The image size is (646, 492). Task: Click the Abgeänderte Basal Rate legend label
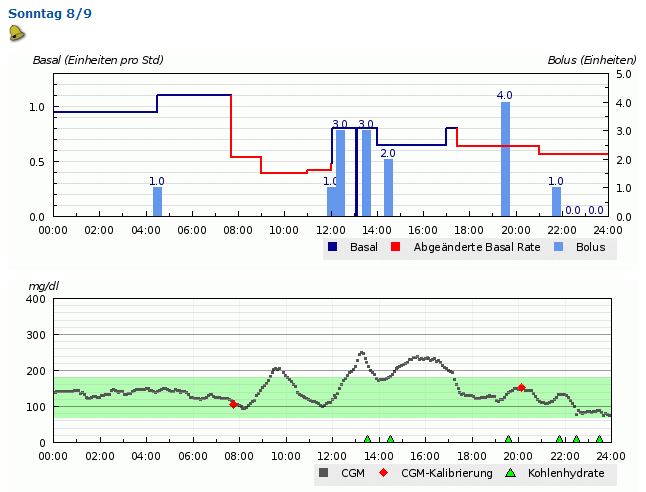462,247
